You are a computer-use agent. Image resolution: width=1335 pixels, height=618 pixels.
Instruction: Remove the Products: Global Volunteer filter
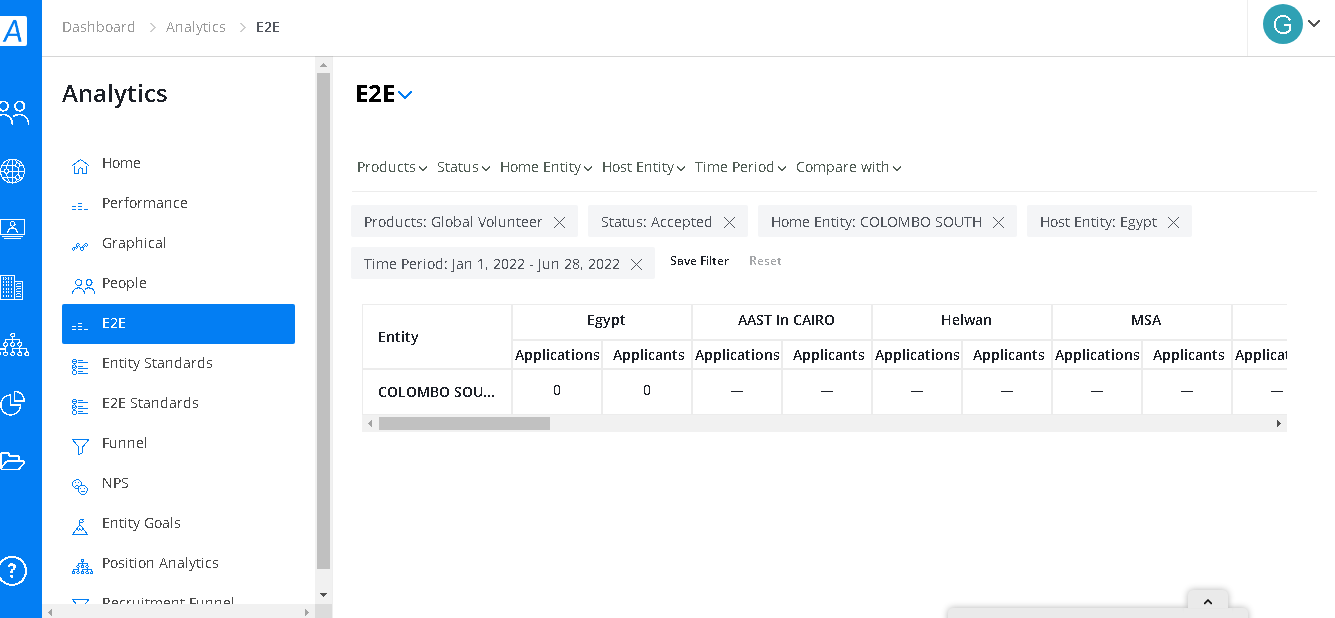tap(560, 222)
